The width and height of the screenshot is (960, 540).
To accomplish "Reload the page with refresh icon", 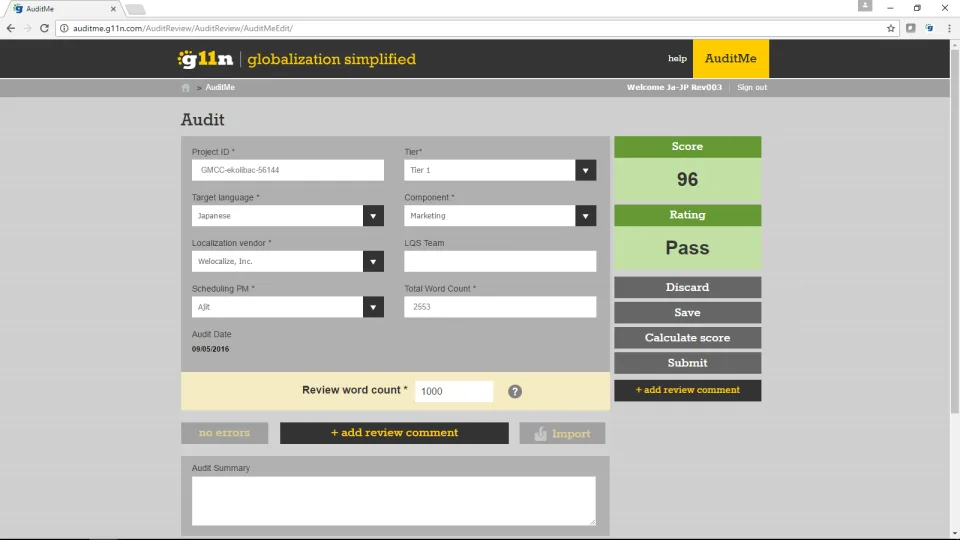I will [x=44, y=28].
